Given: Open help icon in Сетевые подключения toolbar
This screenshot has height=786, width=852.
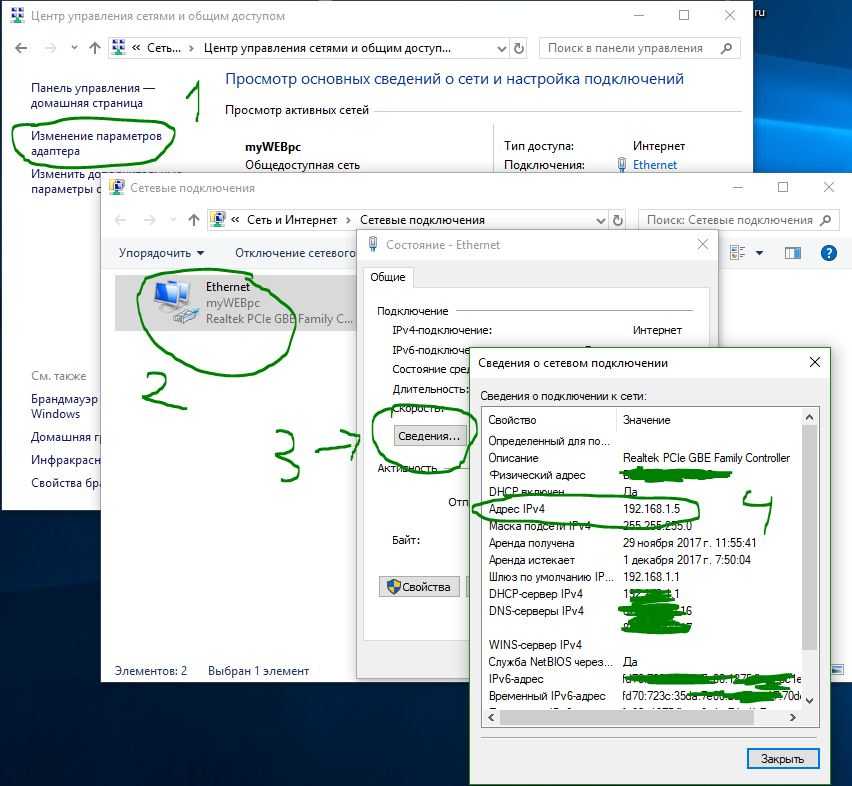Looking at the screenshot, I should click(828, 253).
